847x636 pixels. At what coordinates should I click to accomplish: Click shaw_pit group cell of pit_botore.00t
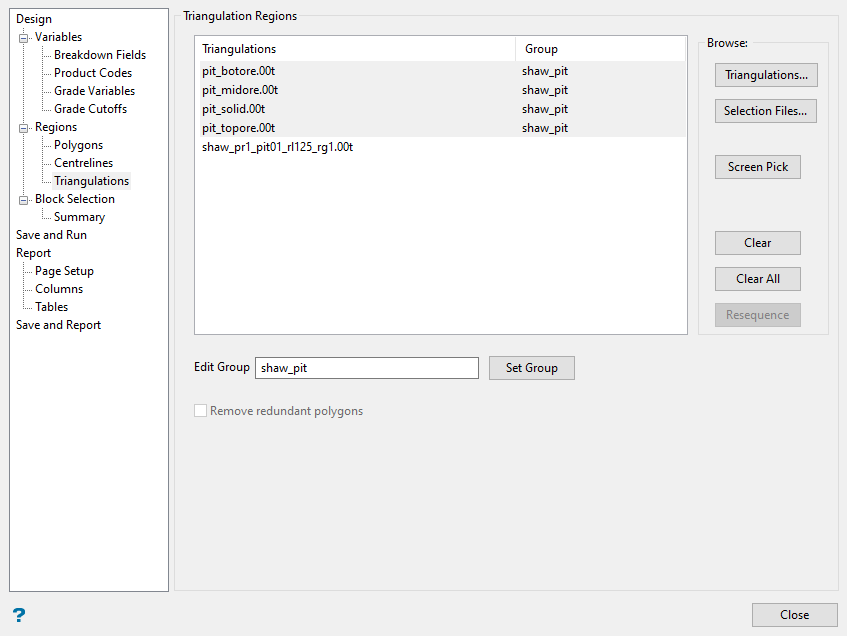[x=544, y=71]
